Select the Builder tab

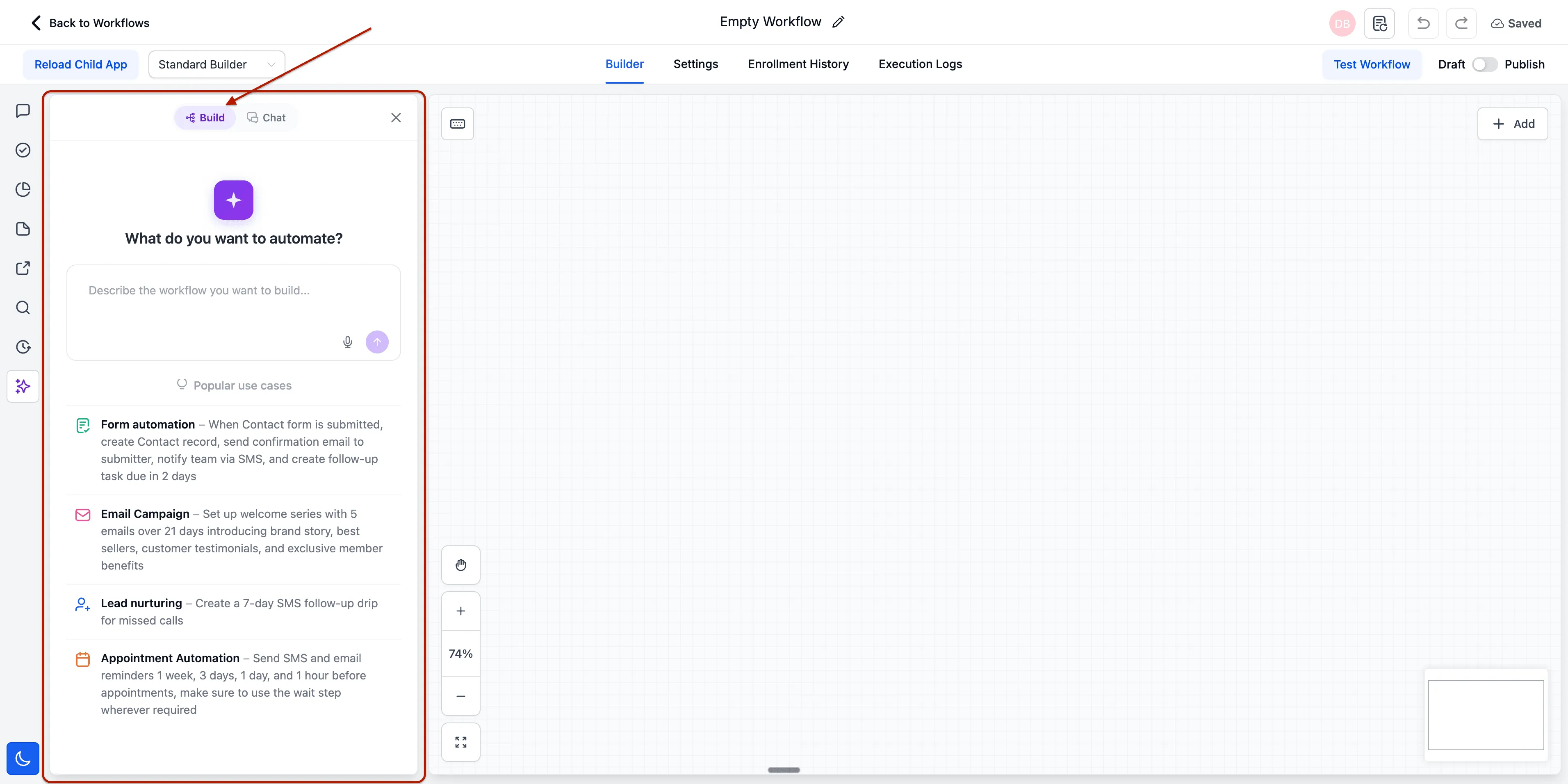click(x=624, y=64)
